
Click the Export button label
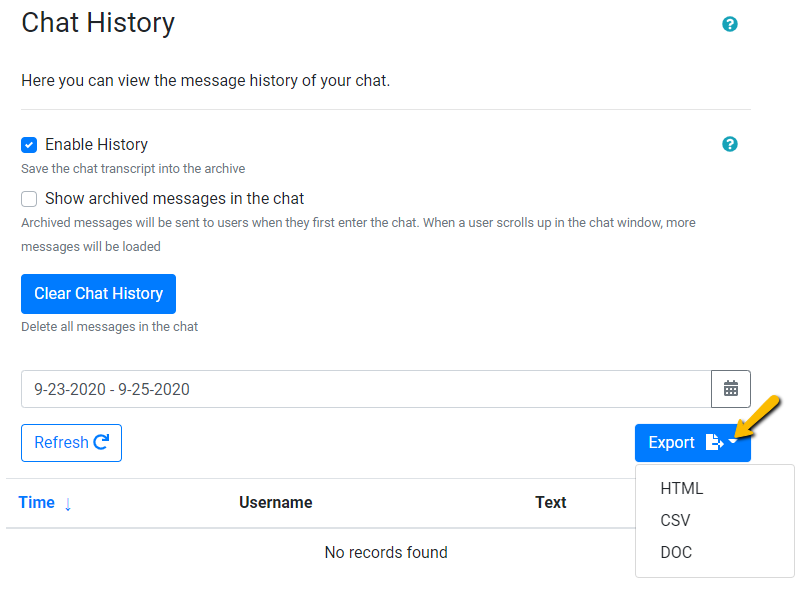[671, 443]
